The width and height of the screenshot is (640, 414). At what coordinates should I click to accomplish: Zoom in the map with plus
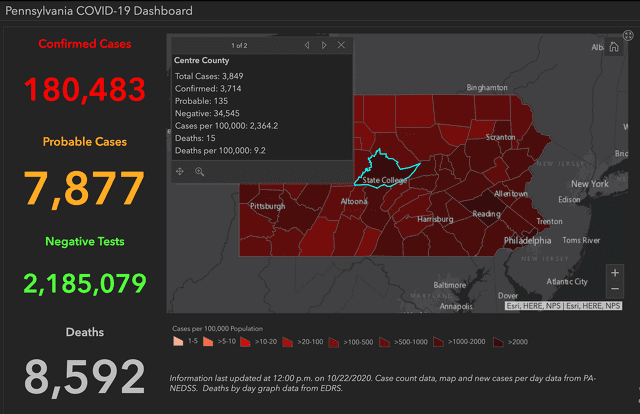[x=615, y=272]
